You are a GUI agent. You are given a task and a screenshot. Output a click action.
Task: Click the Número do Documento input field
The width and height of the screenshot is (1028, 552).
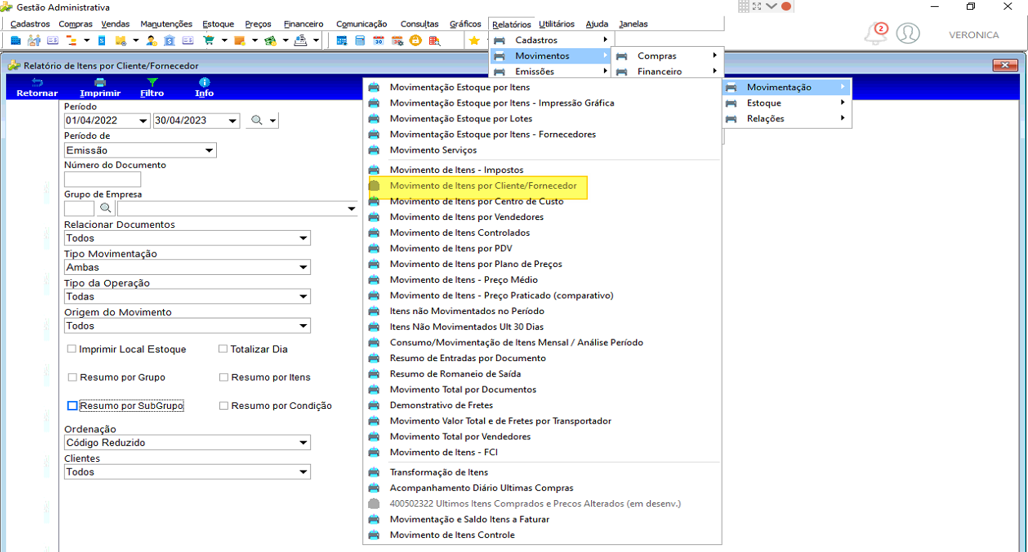click(x=102, y=180)
